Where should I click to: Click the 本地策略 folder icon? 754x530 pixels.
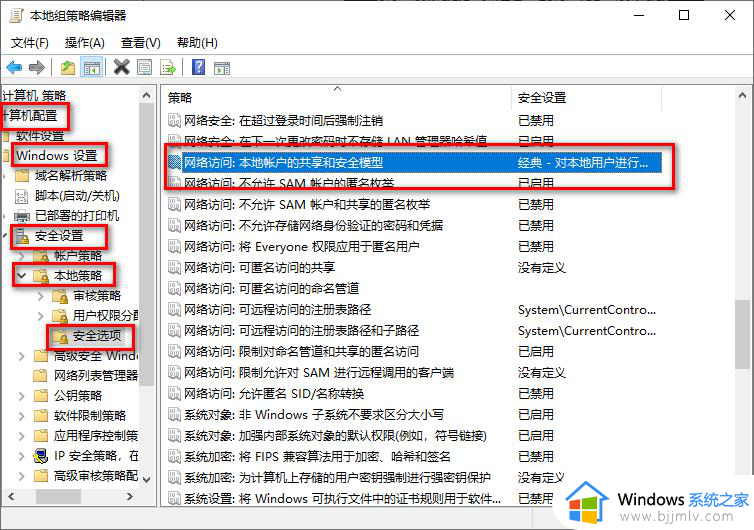(x=41, y=276)
